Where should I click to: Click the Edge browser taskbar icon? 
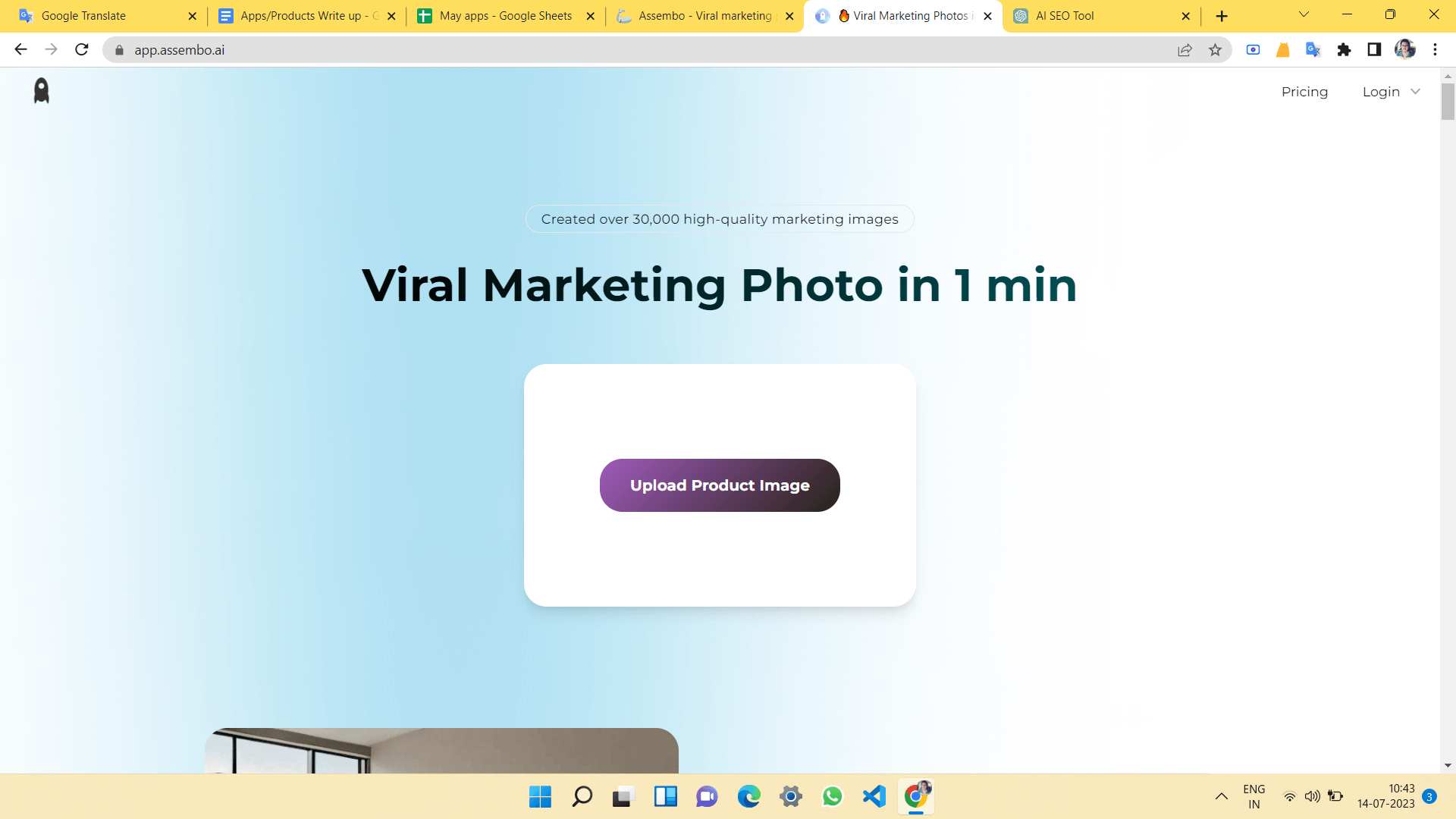point(748,797)
